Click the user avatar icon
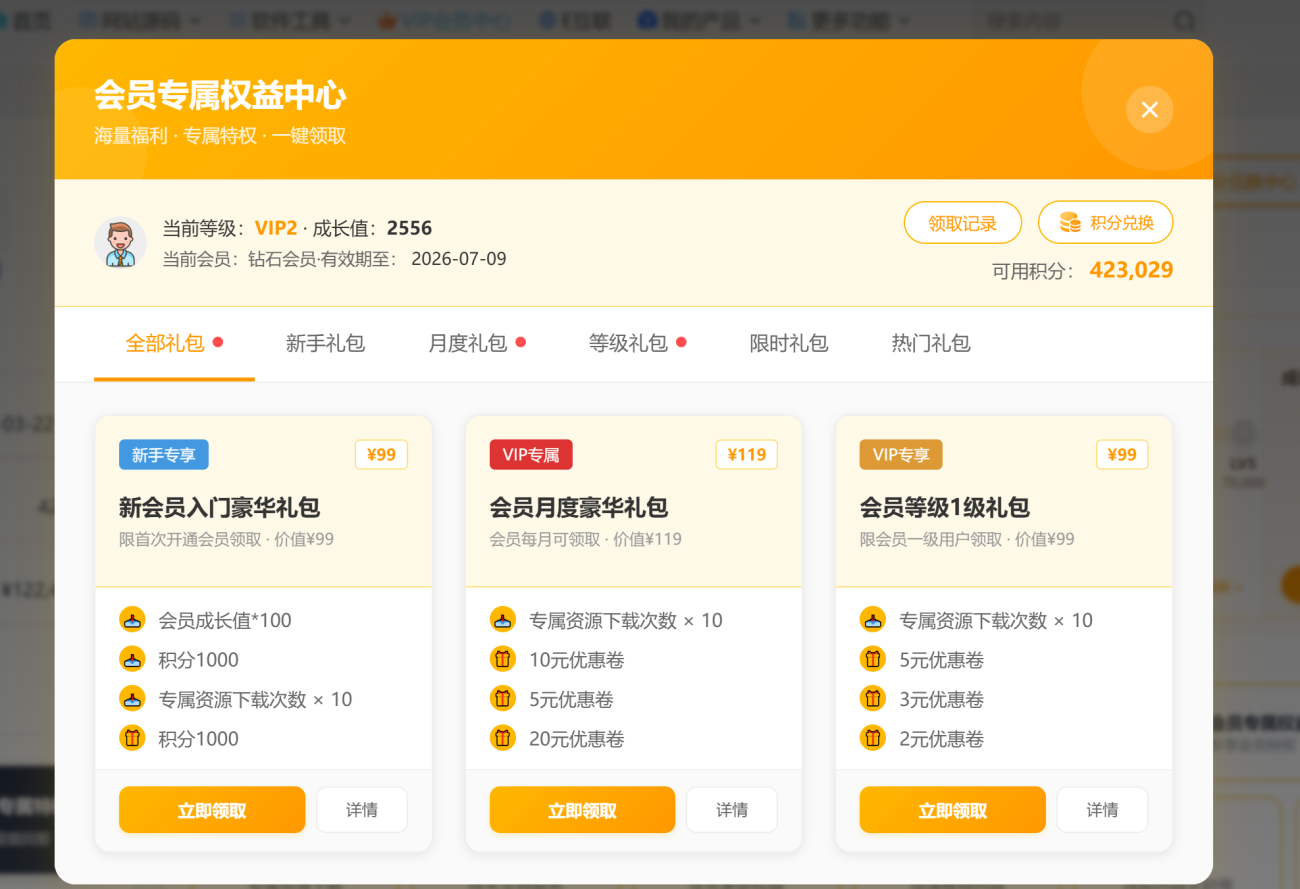The height and width of the screenshot is (889, 1300). point(121,242)
